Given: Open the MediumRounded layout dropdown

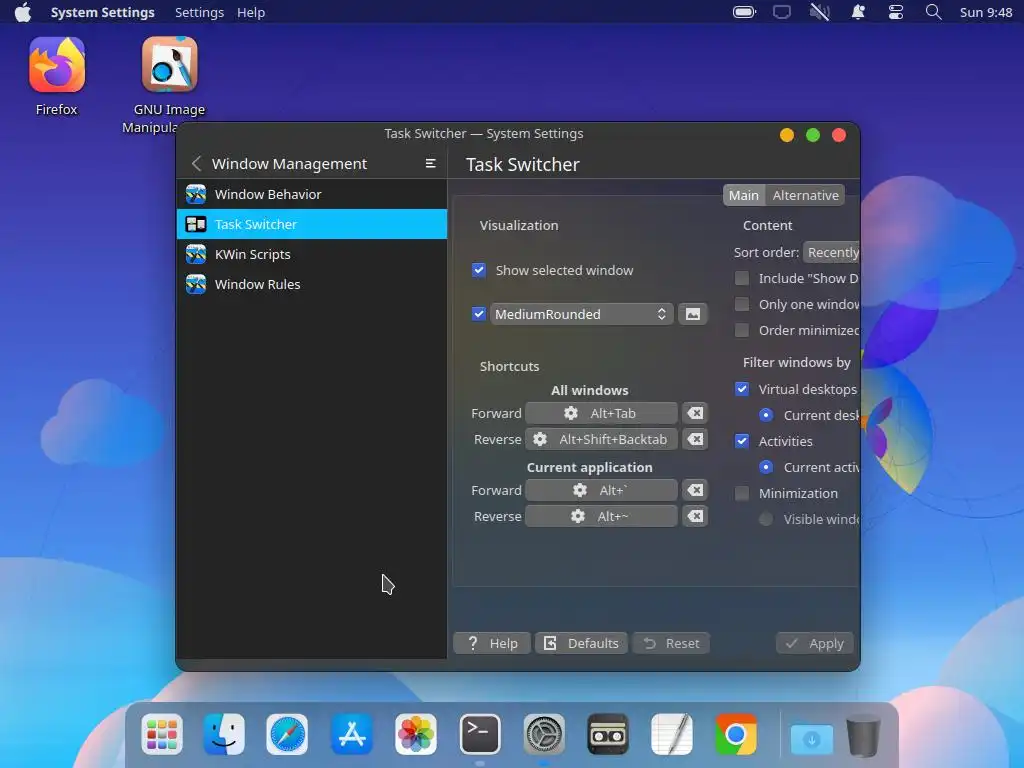Looking at the screenshot, I should point(581,314).
